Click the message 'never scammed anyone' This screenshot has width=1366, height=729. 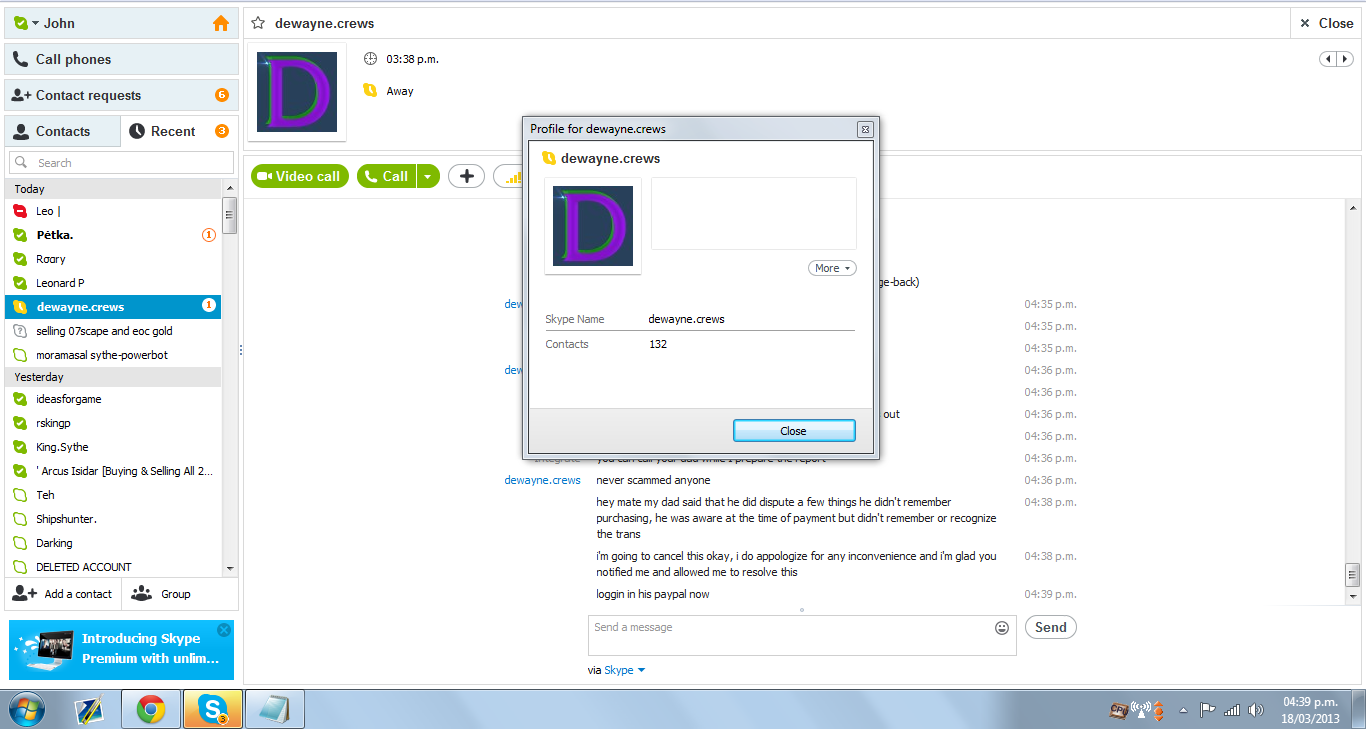[x=653, y=480]
